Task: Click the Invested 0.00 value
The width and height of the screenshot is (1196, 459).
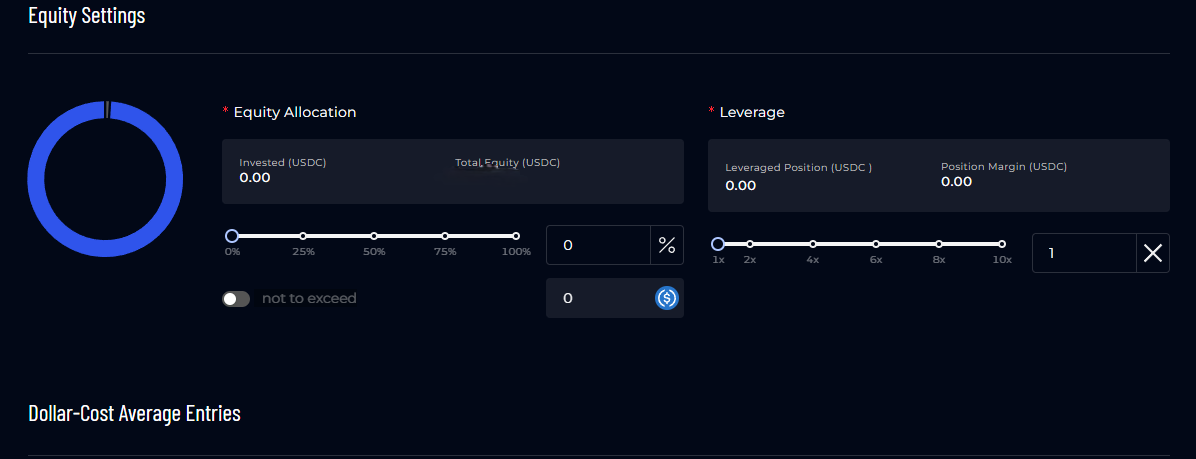Action: click(255, 178)
